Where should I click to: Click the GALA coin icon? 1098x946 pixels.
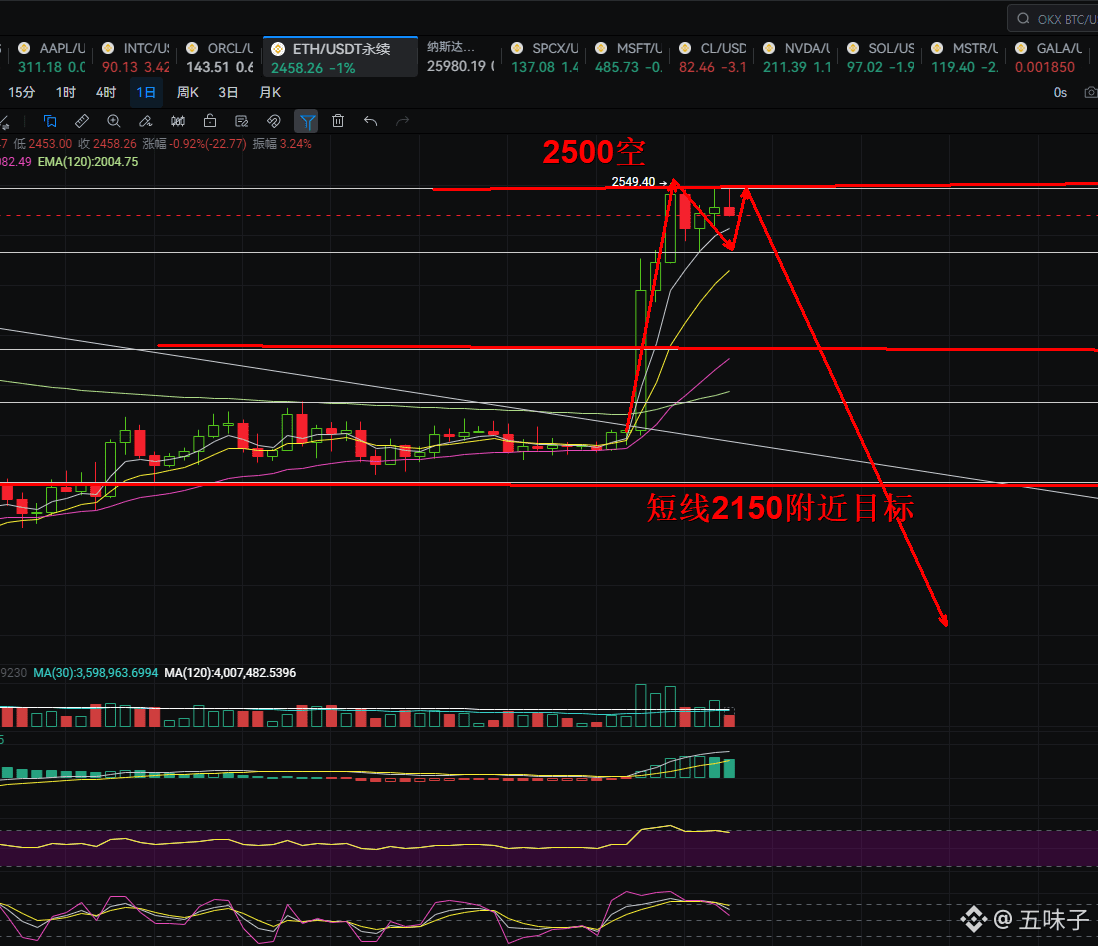coord(1021,48)
